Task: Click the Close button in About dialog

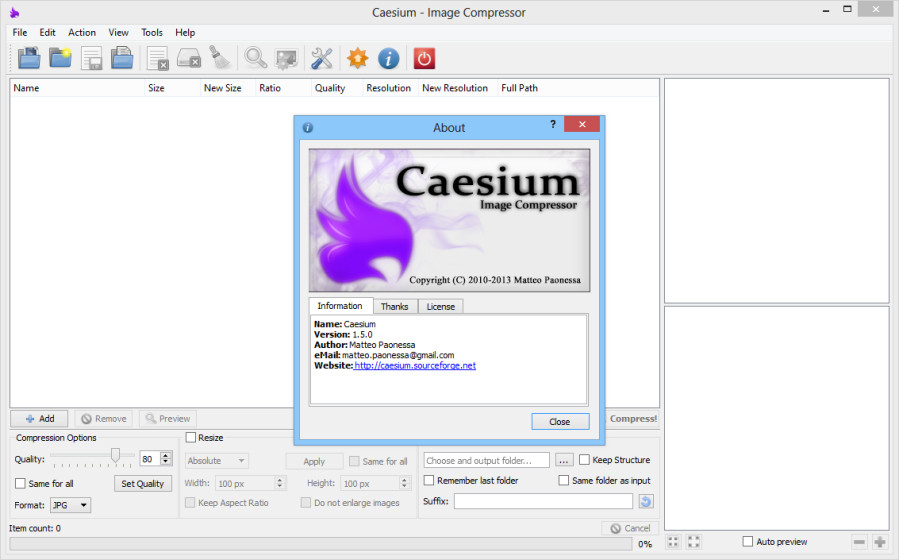Action: pyautogui.click(x=560, y=421)
